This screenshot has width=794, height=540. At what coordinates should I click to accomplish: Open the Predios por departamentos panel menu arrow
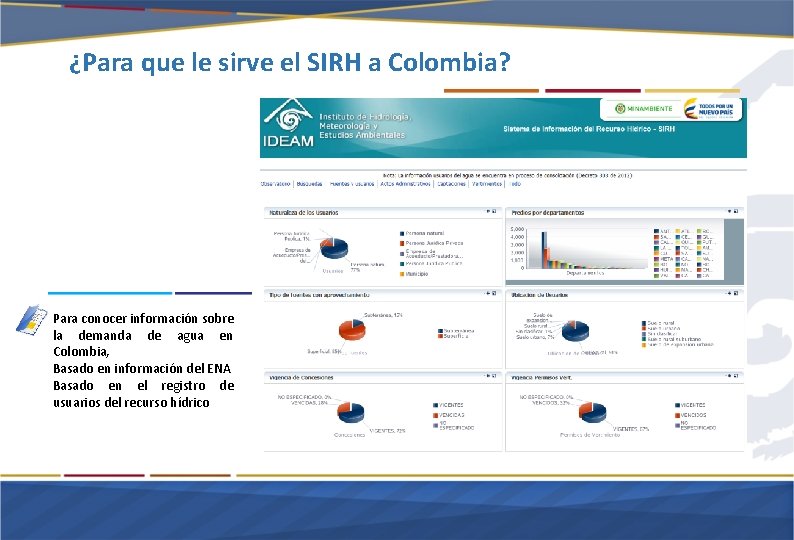click(x=730, y=211)
